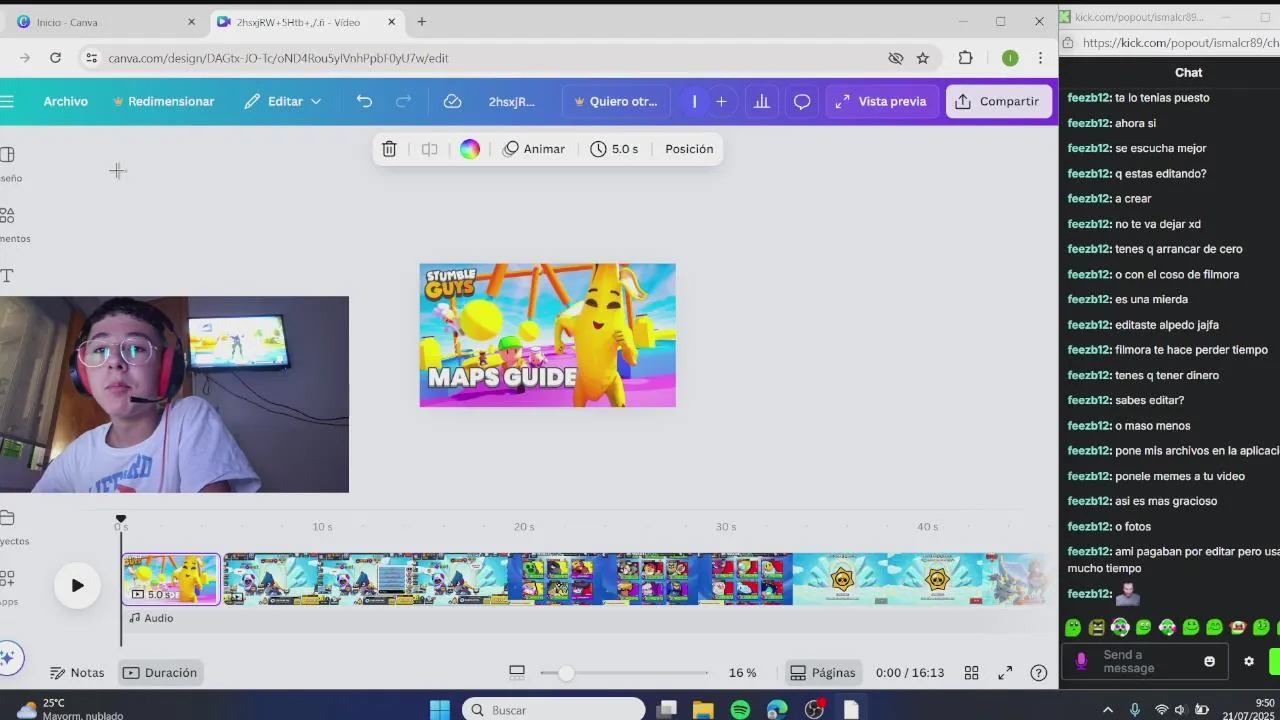Image resolution: width=1280 pixels, height=720 pixels.
Task: Play the video timeline
Action: [x=77, y=586]
